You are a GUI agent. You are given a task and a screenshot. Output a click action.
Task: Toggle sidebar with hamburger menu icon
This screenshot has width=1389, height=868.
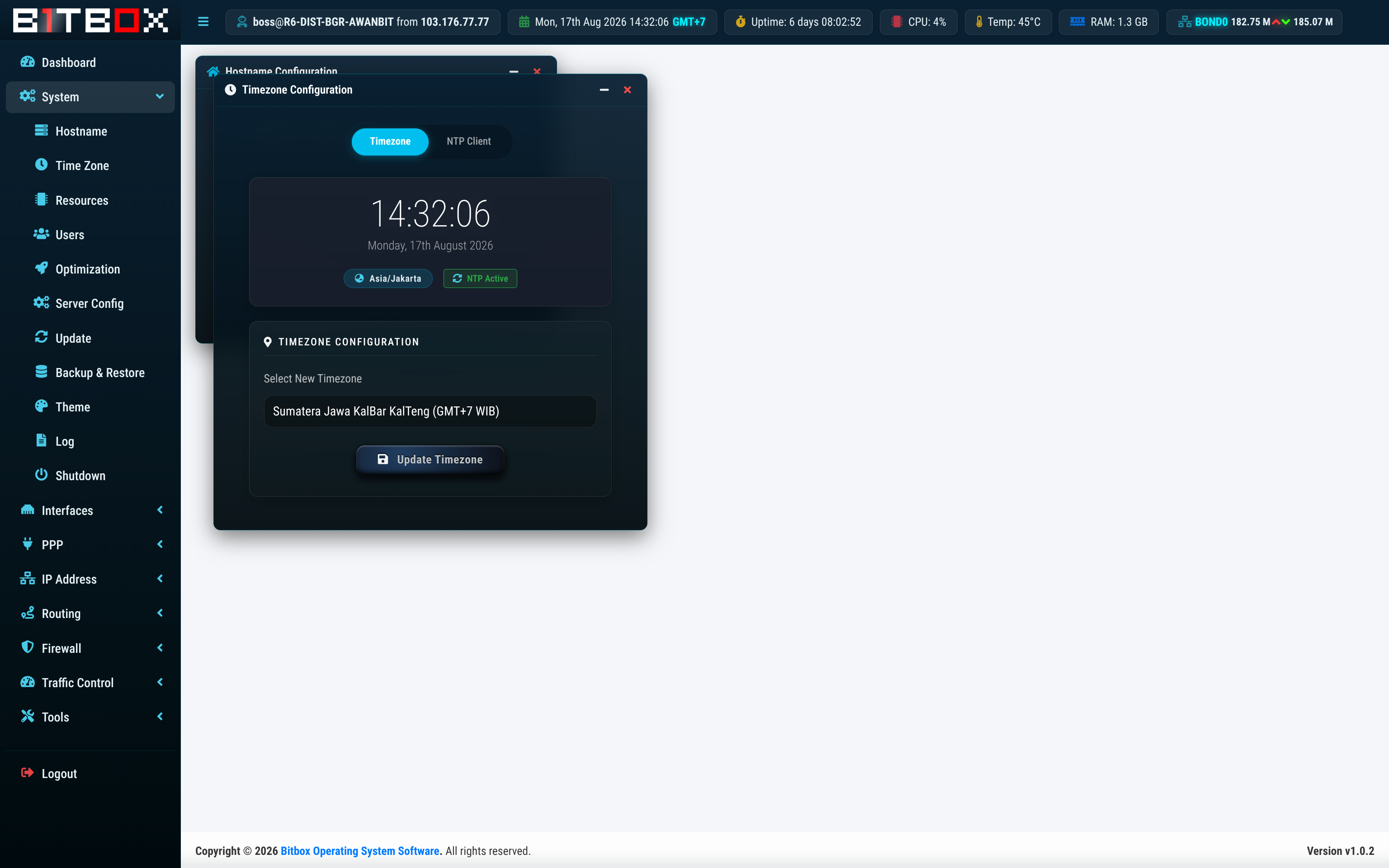coord(203,22)
